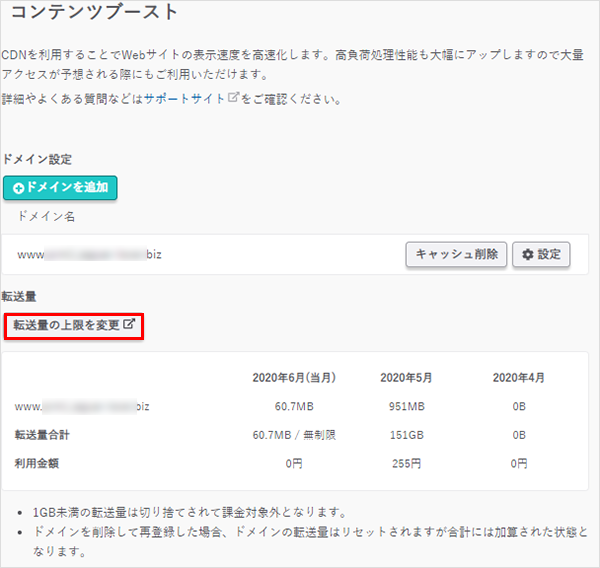Click the 利用金額 row label

pos(37,463)
